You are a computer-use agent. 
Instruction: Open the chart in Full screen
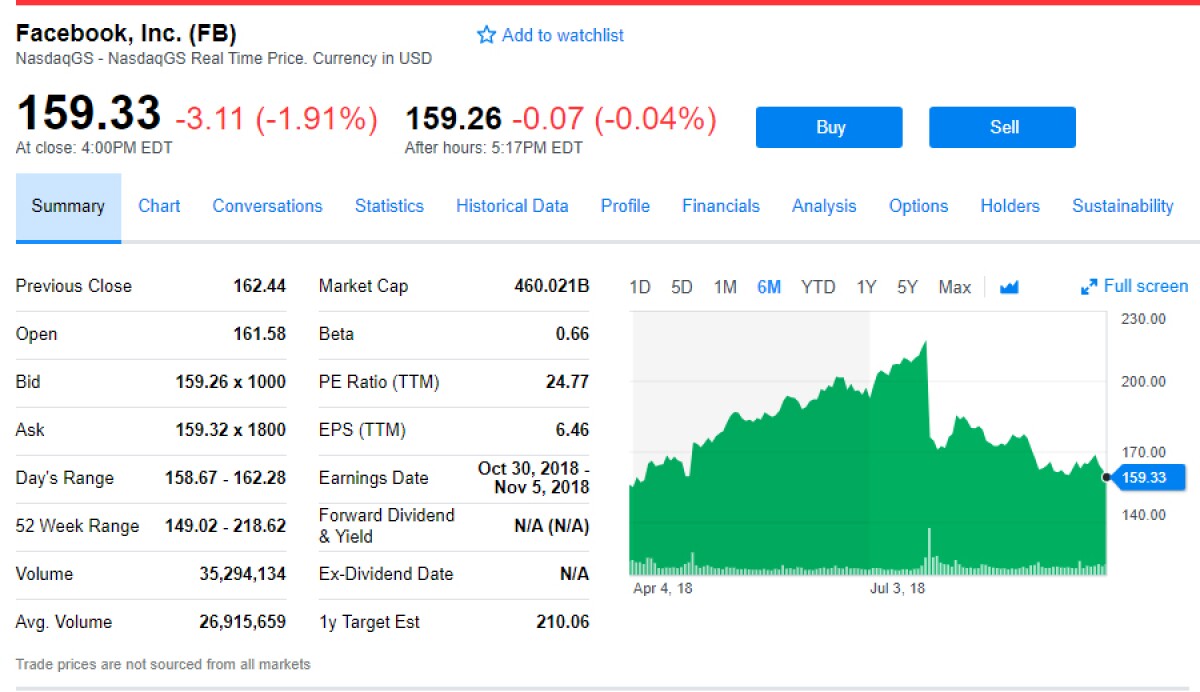(x=1145, y=287)
